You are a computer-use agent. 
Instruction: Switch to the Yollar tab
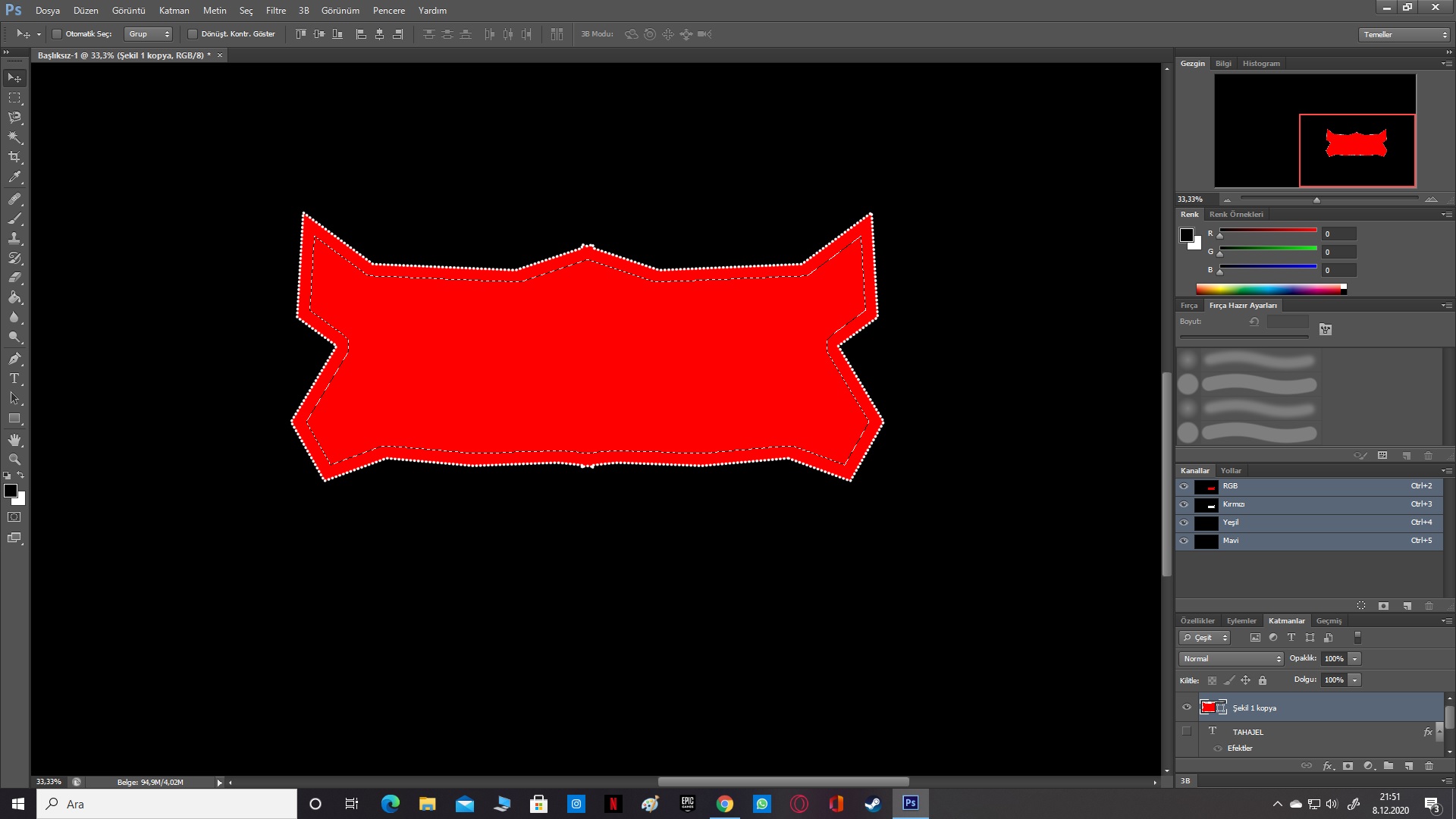[x=1231, y=471]
